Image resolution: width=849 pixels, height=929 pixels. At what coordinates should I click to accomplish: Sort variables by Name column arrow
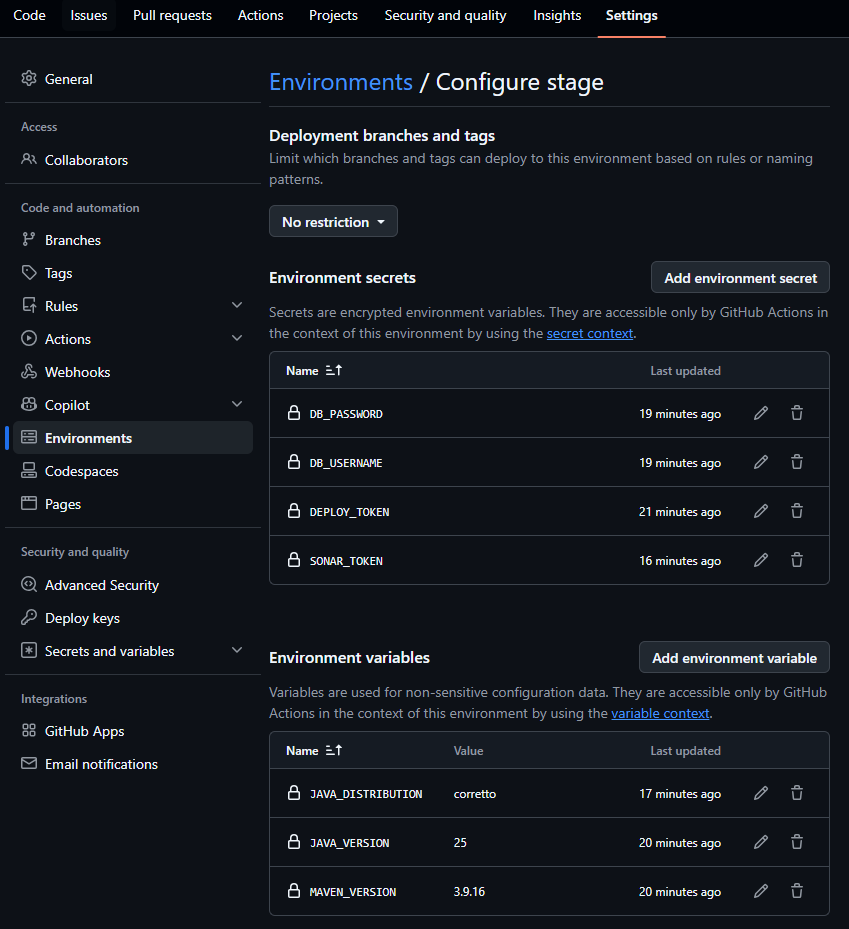point(334,751)
